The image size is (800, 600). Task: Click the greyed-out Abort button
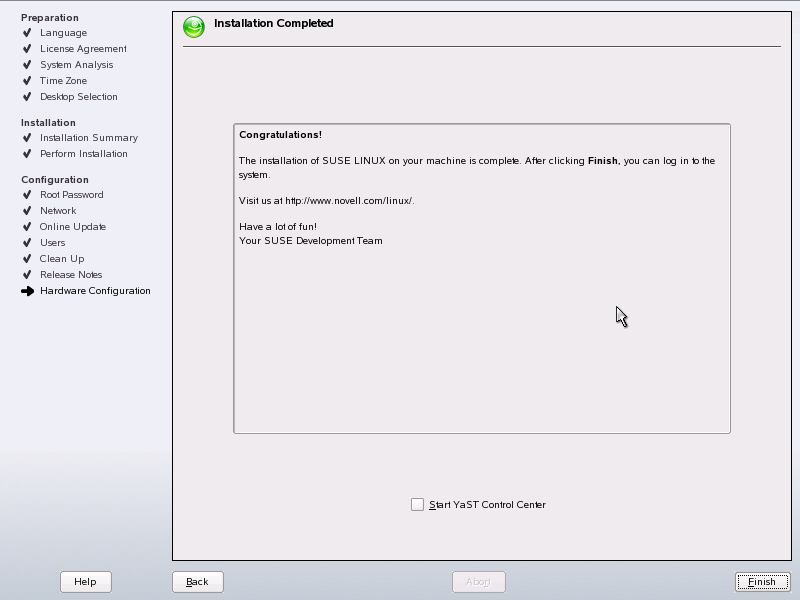[x=479, y=582]
